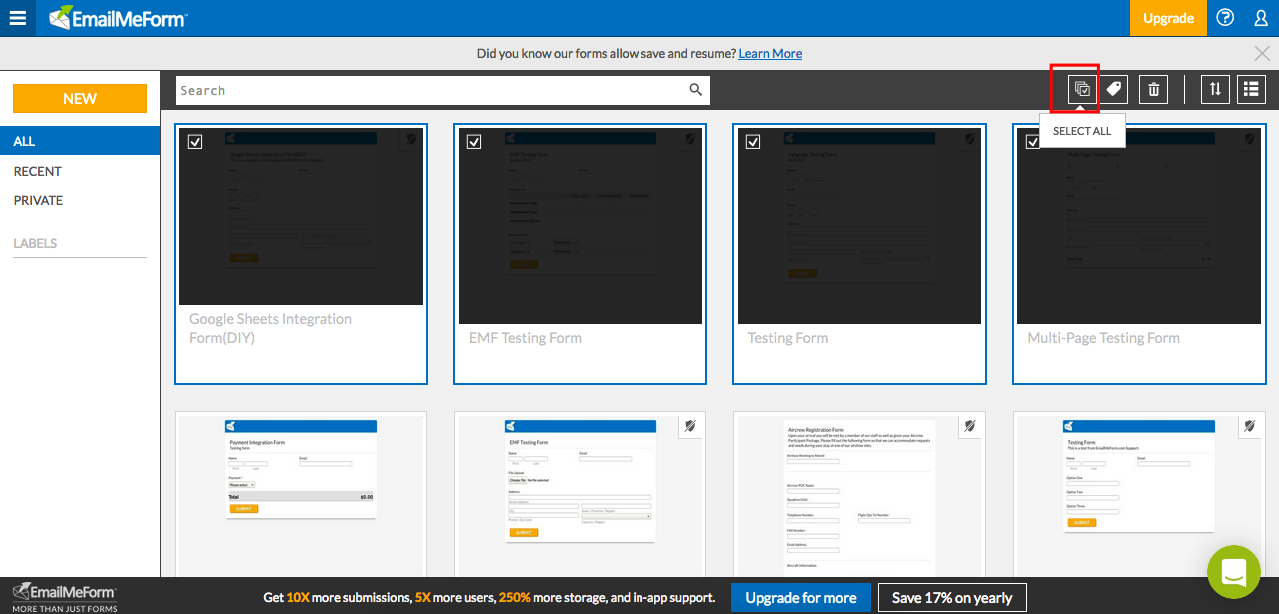Click the EmailMeForm footer logo
This screenshot has height=614, width=1279.
click(x=65, y=596)
